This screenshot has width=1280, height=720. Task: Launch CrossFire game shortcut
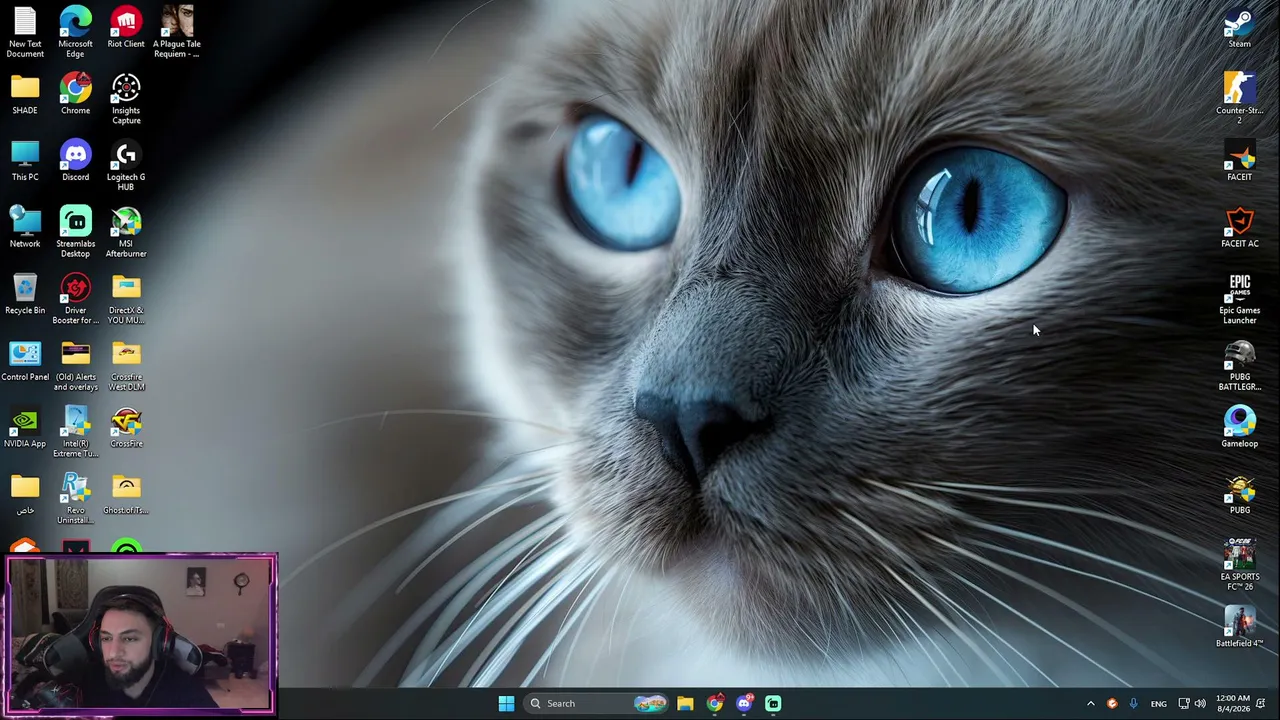126,428
